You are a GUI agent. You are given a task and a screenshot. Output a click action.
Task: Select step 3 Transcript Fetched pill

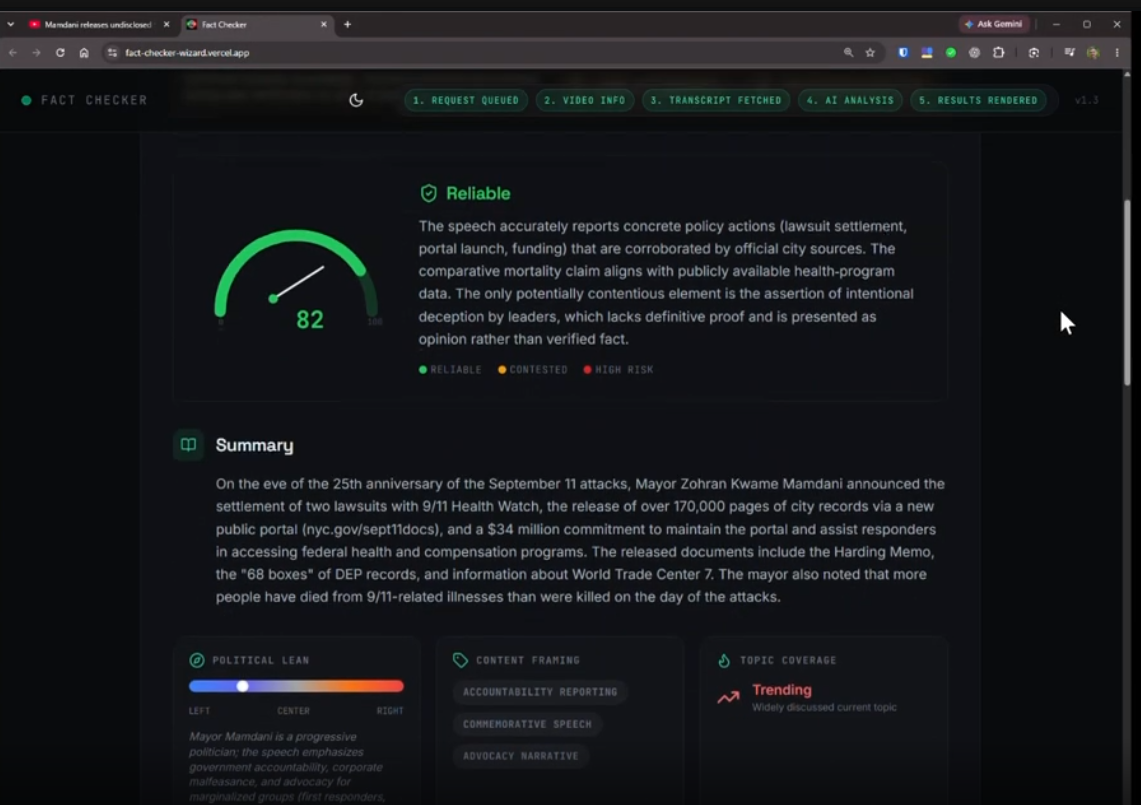[715, 100]
